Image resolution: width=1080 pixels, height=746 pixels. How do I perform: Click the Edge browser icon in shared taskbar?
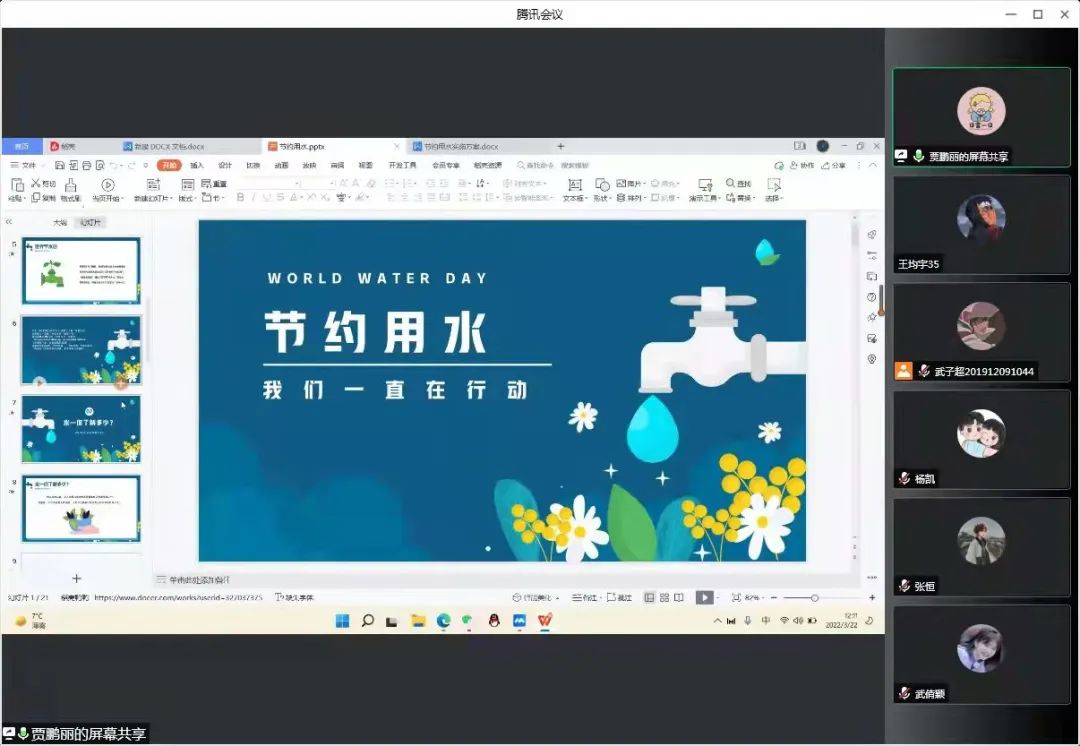click(x=444, y=621)
